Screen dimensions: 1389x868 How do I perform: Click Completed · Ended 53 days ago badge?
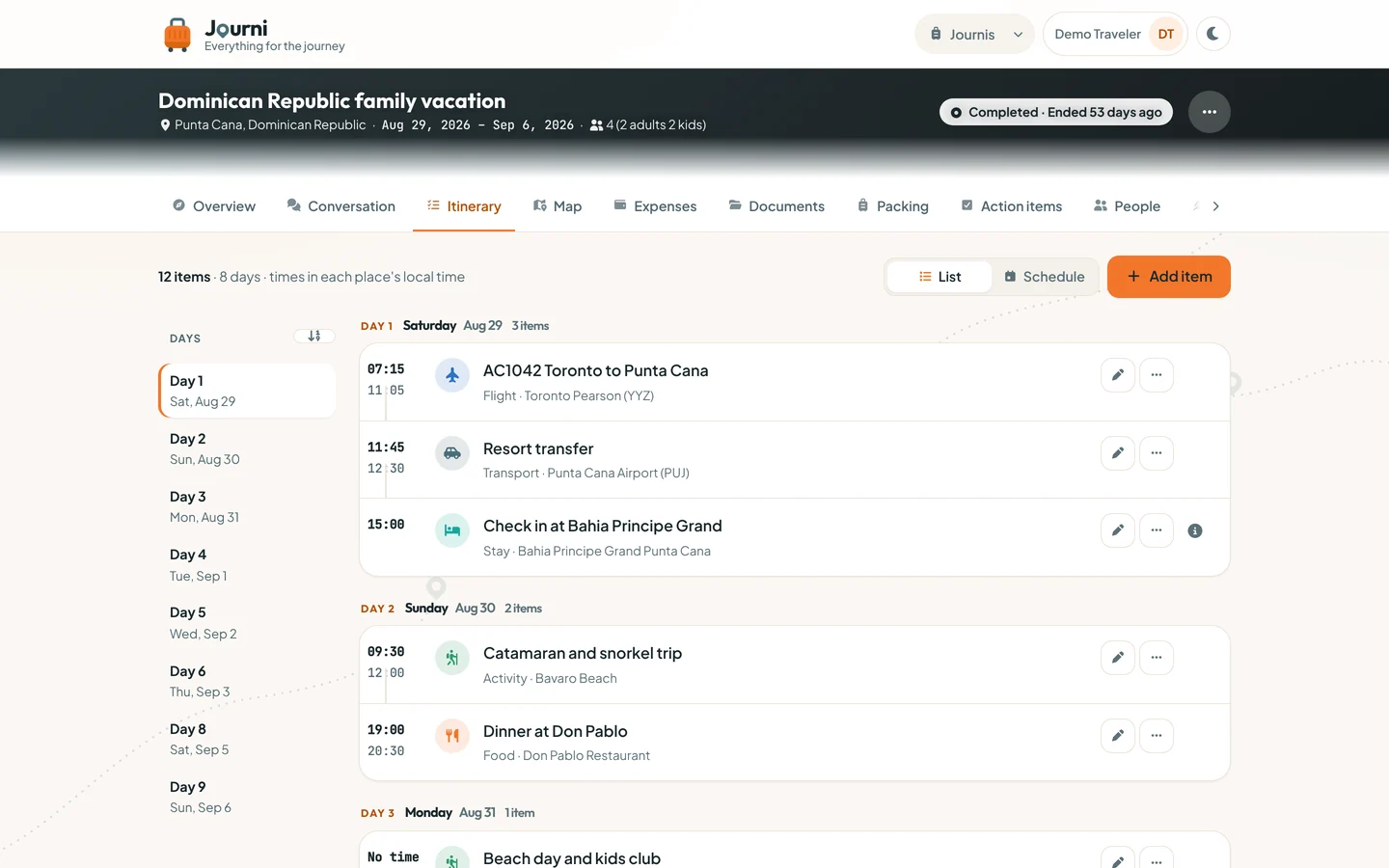[x=1056, y=112]
